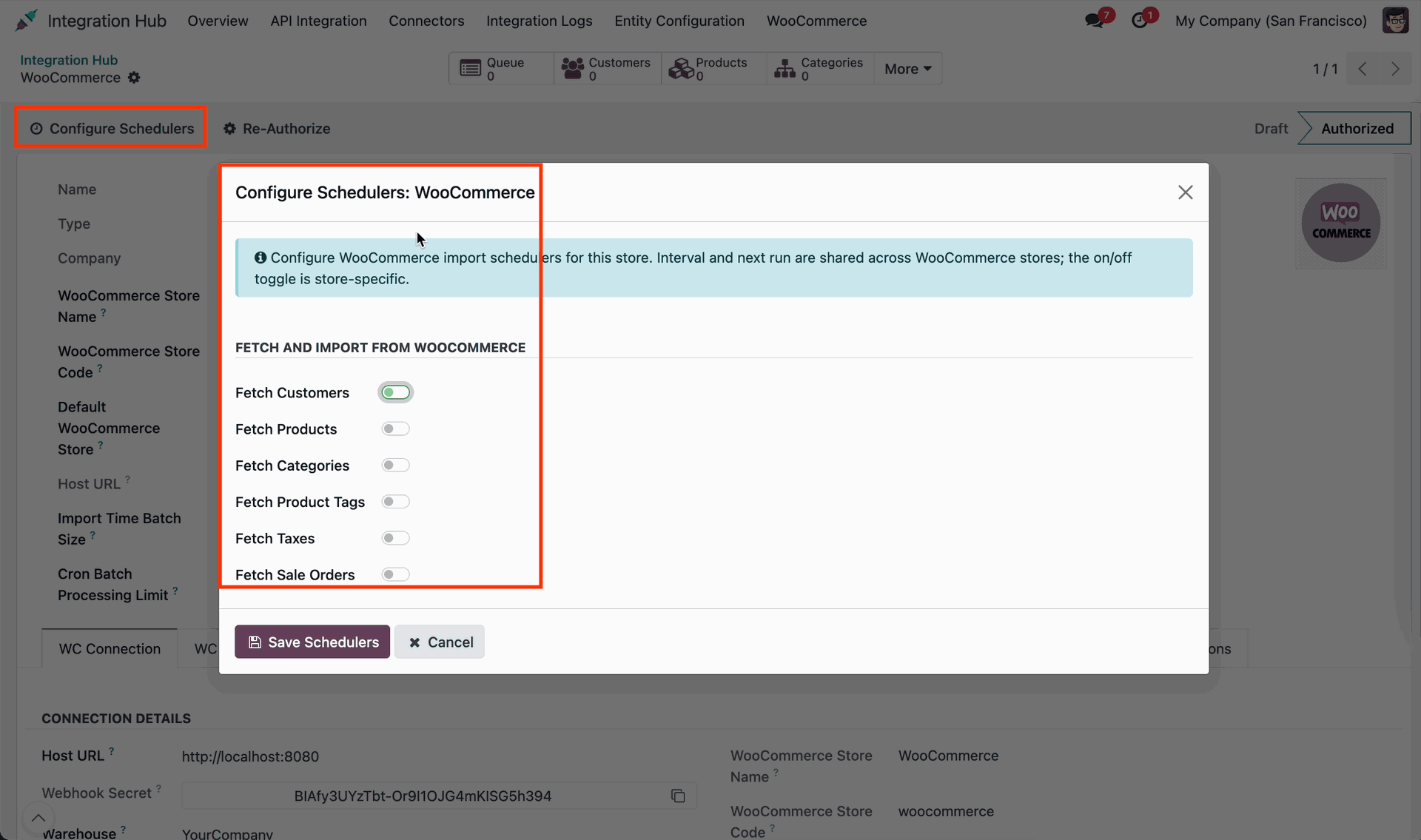Click the WooCommerce Store Code value woocommerce
This screenshot has width=1421, height=840.
point(946,811)
